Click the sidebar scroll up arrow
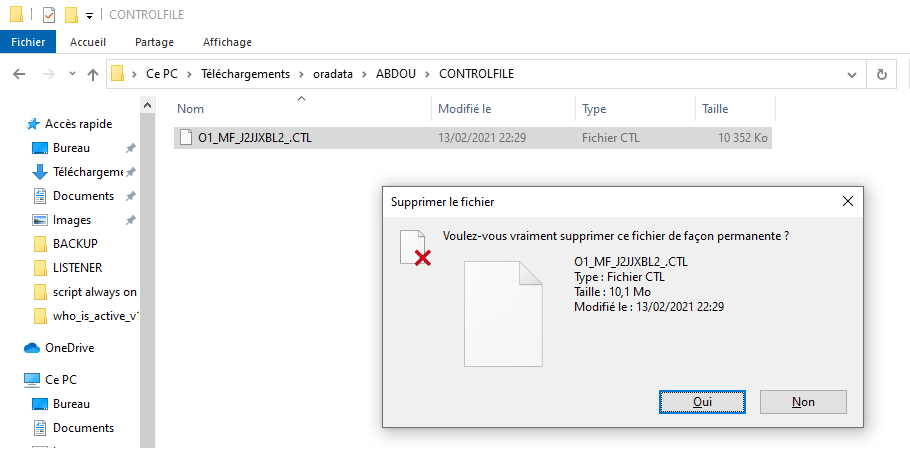The image size is (910, 460). tap(147, 106)
